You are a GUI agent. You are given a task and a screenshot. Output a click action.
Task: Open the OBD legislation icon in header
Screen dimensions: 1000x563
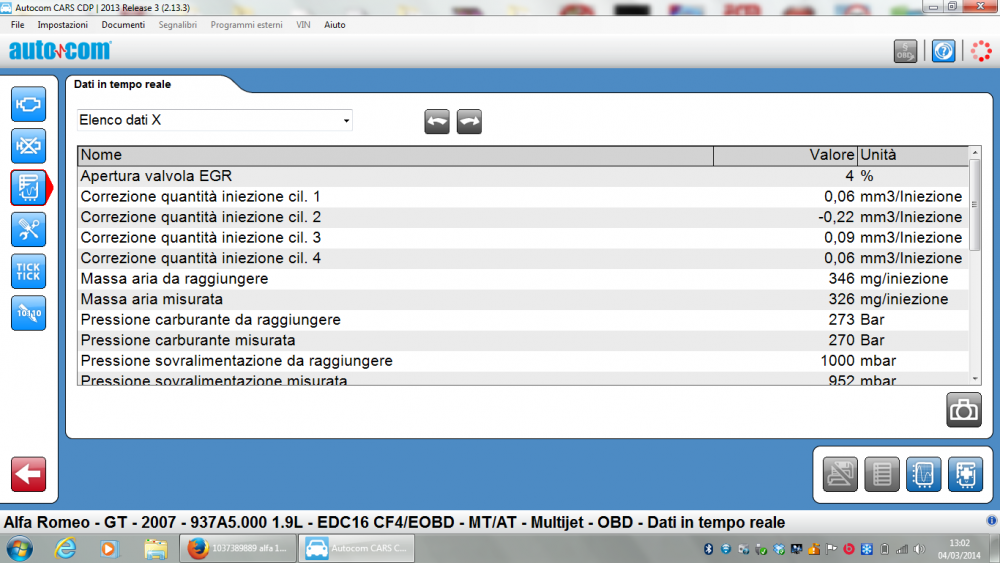click(x=905, y=51)
